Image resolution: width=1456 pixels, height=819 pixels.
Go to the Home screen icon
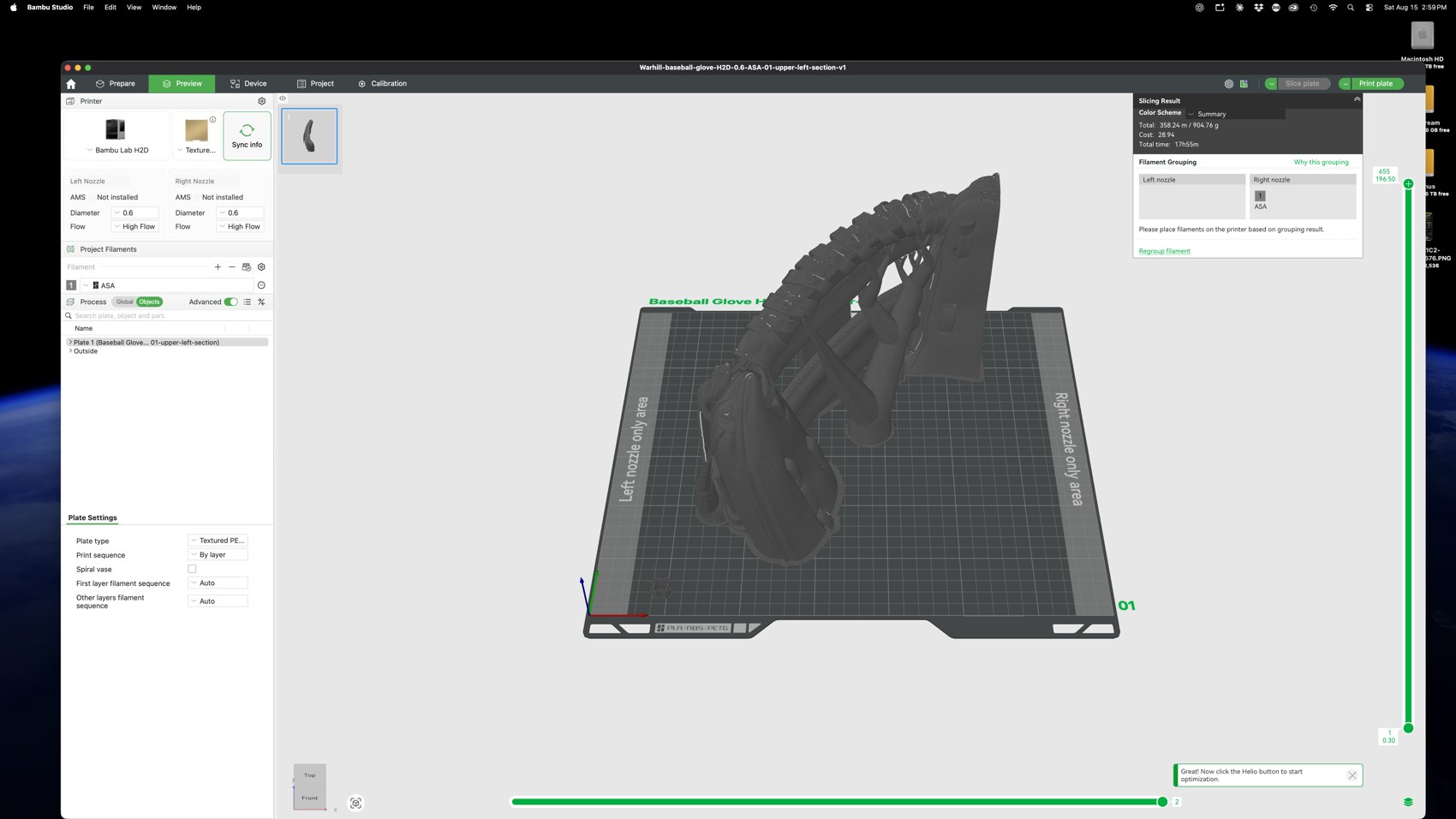coord(71,84)
